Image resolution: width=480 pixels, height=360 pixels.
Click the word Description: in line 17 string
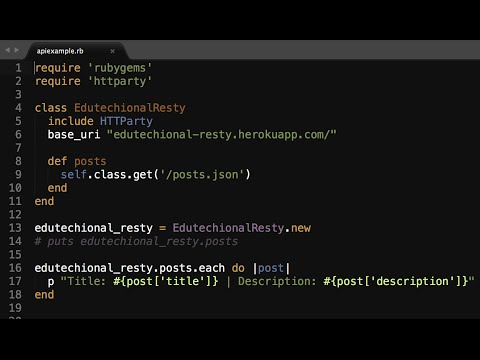click(x=277, y=281)
